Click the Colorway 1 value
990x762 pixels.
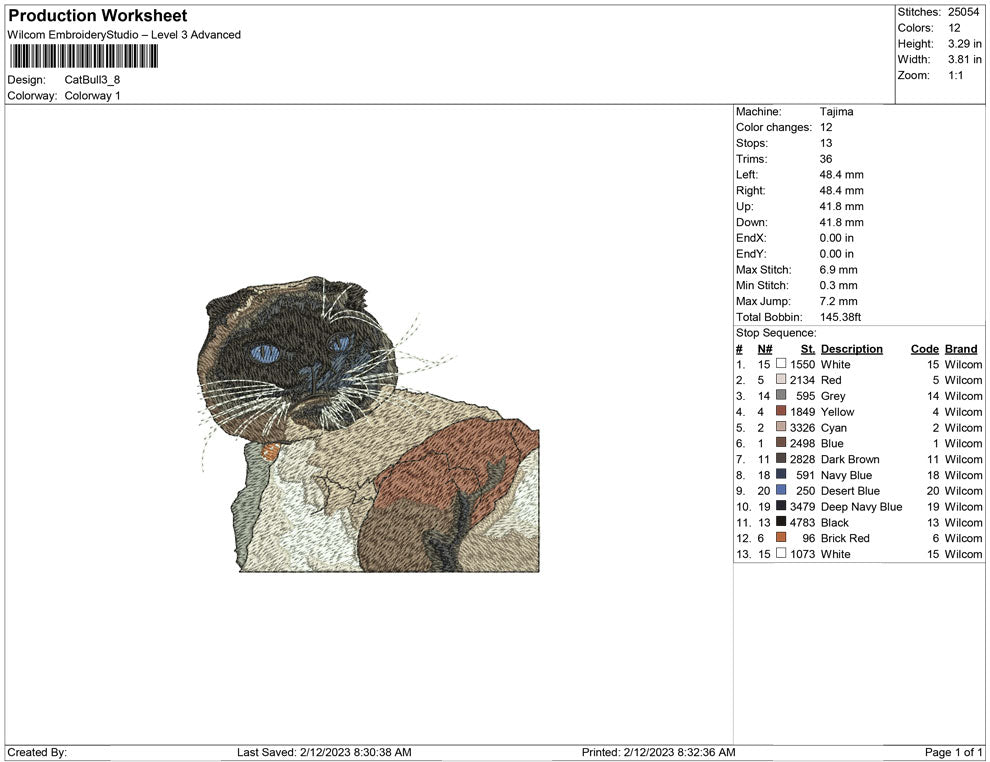tap(92, 96)
